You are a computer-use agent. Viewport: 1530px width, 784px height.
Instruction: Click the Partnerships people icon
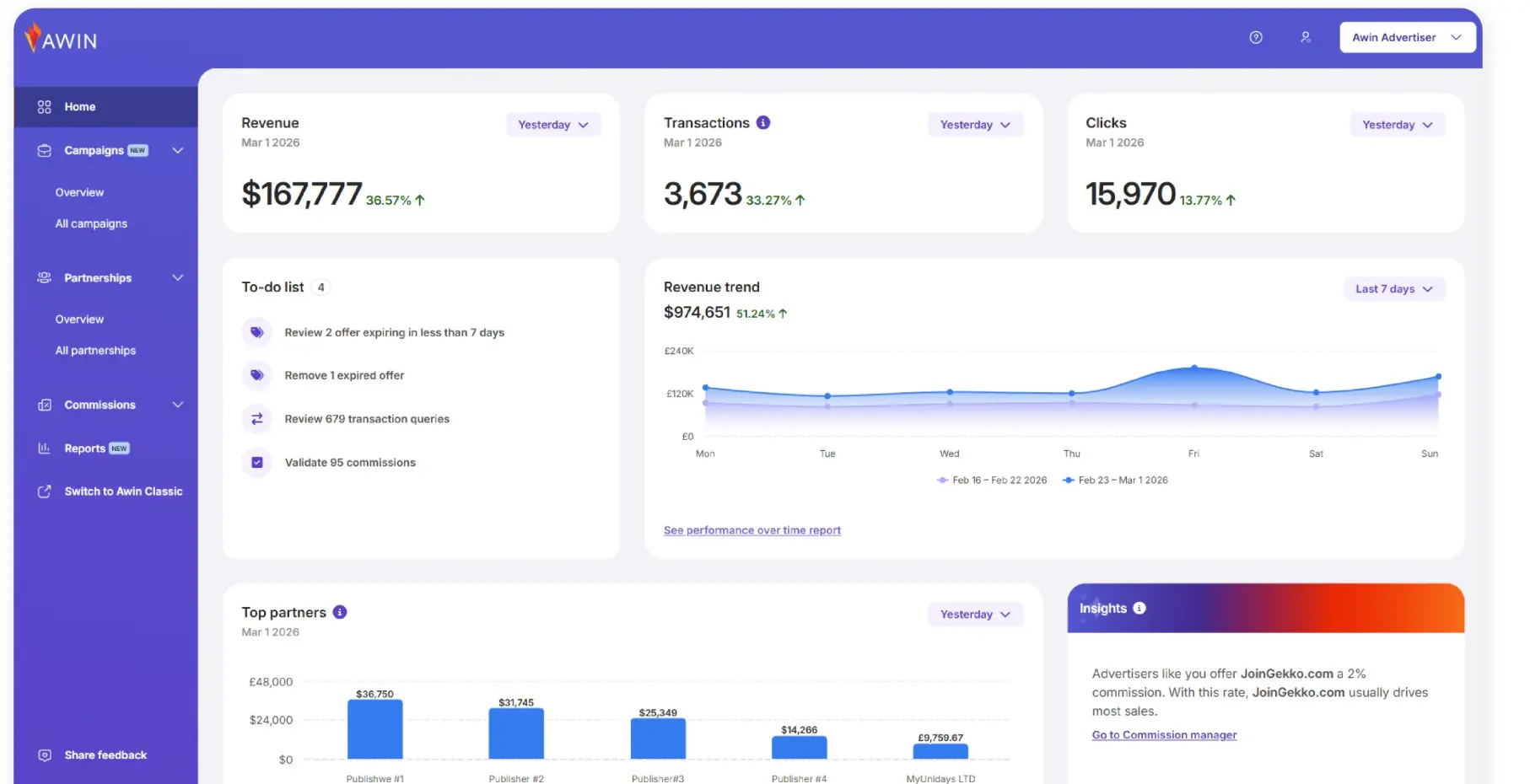point(45,278)
